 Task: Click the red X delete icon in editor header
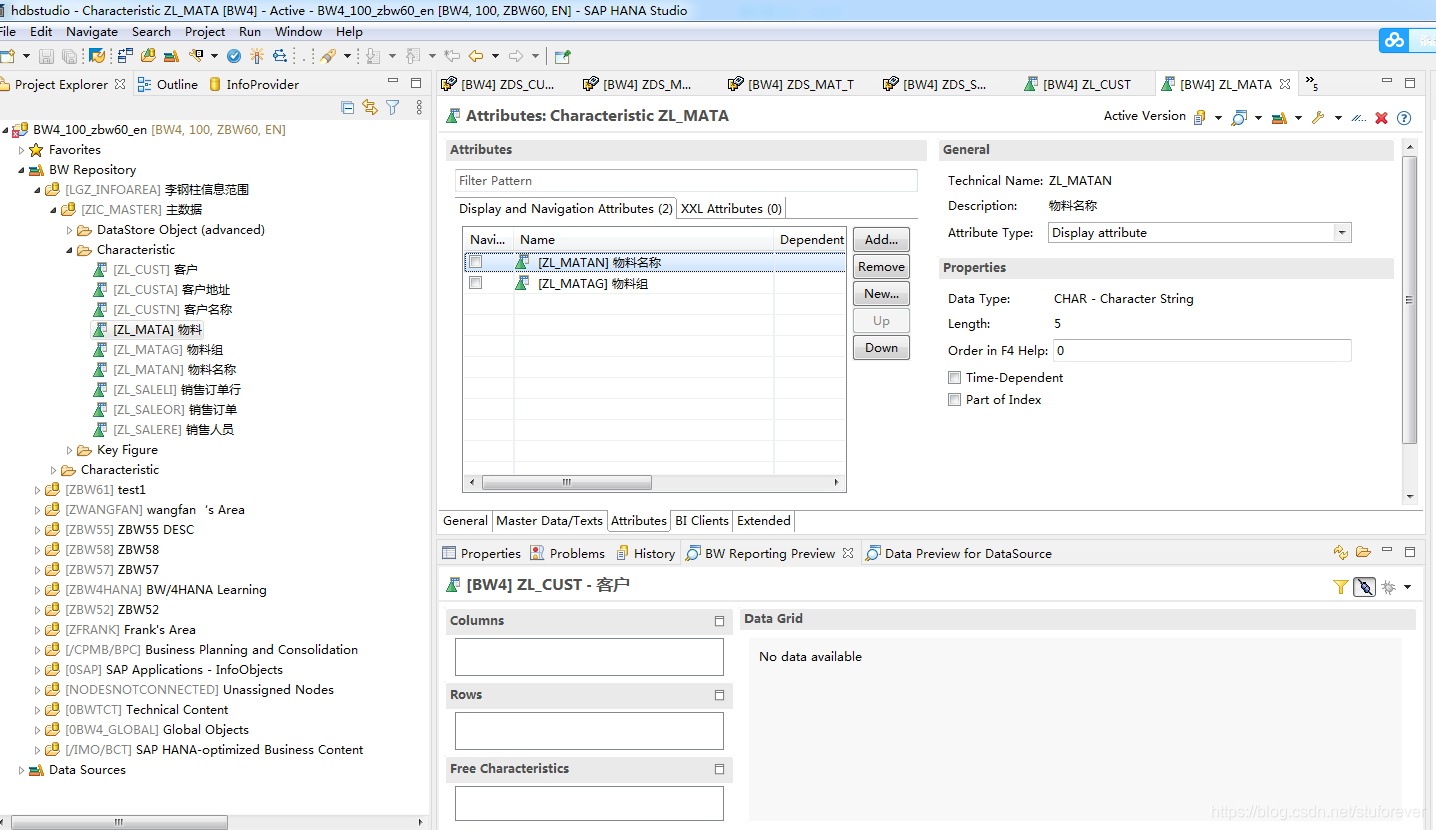[x=1382, y=117]
